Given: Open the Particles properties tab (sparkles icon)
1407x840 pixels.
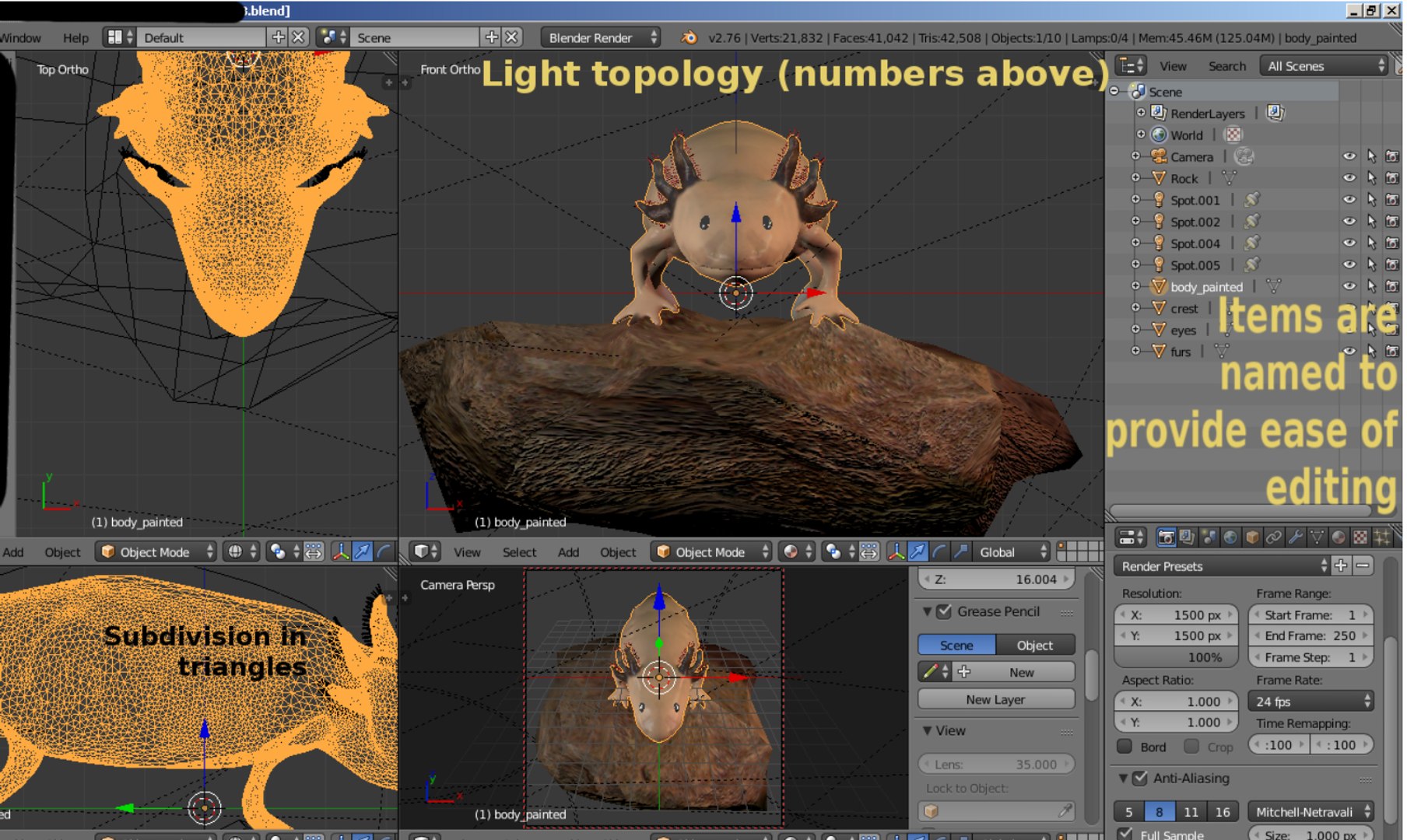Looking at the screenshot, I should pyautogui.click(x=1382, y=537).
